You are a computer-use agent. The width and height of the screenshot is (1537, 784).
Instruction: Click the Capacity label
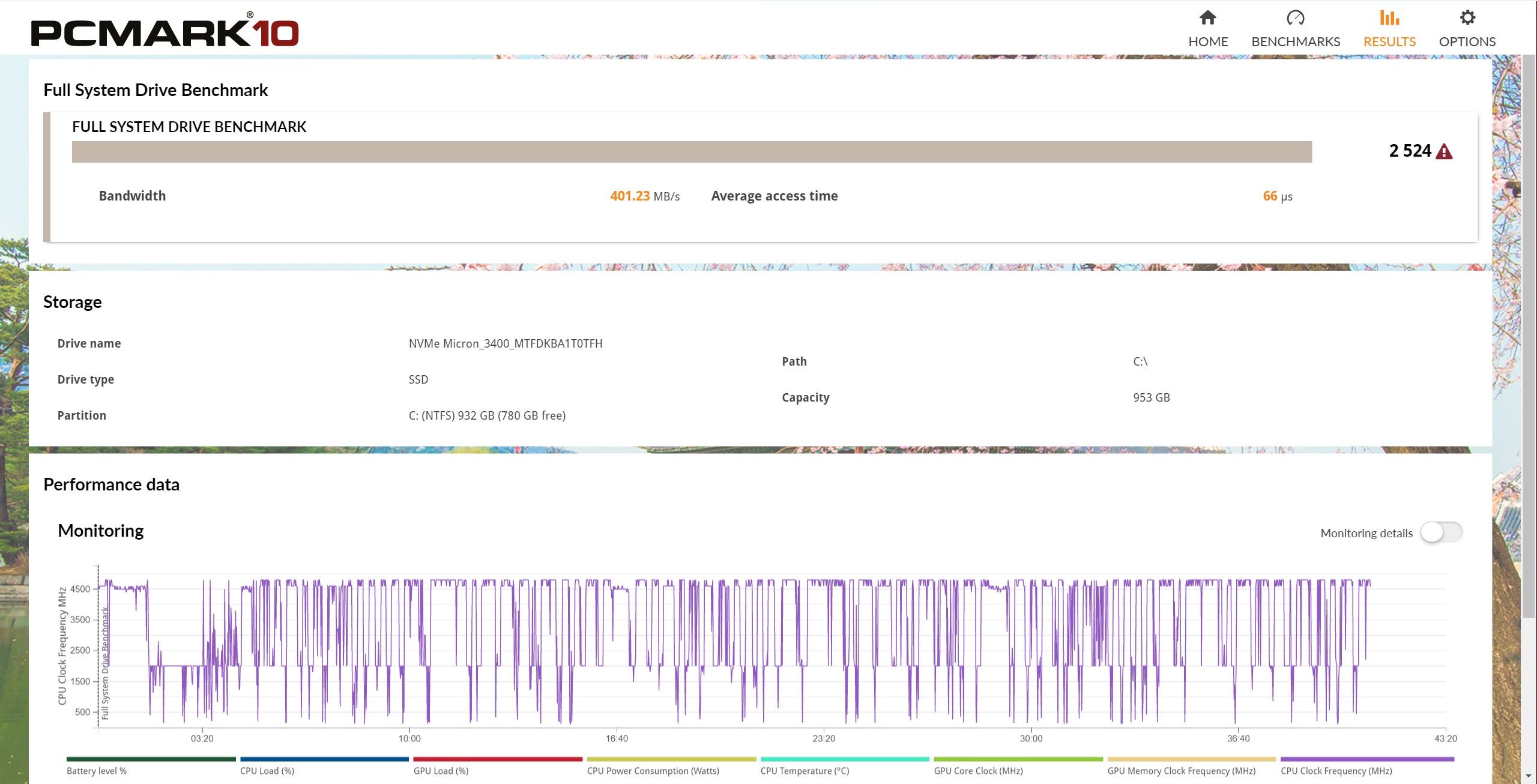(x=806, y=397)
